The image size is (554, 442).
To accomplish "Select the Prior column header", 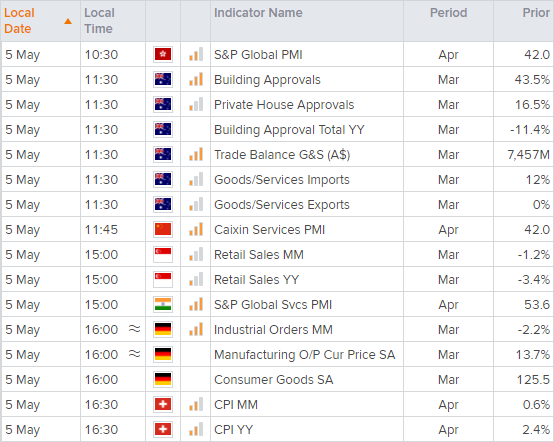I will point(536,13).
